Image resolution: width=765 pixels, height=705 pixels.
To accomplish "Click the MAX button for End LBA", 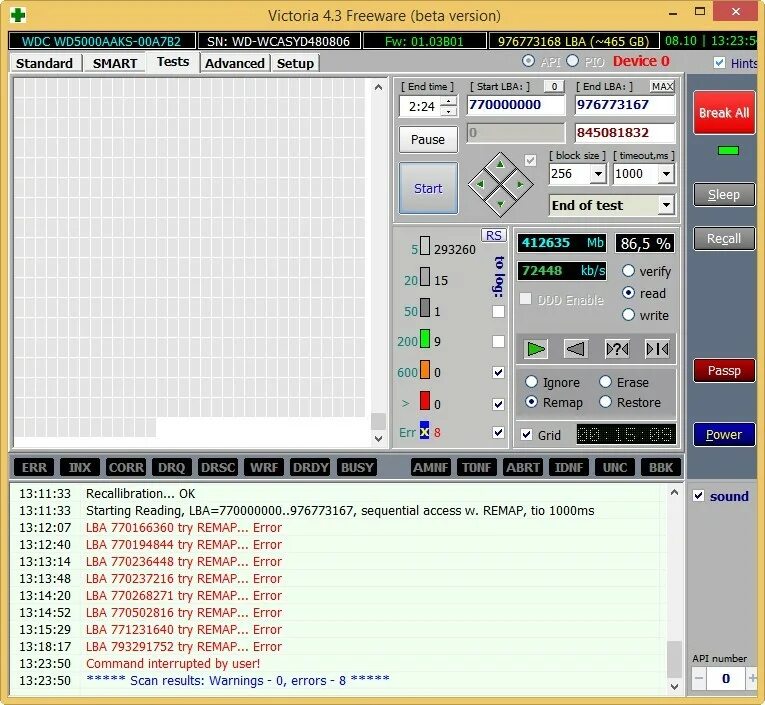I will point(662,86).
